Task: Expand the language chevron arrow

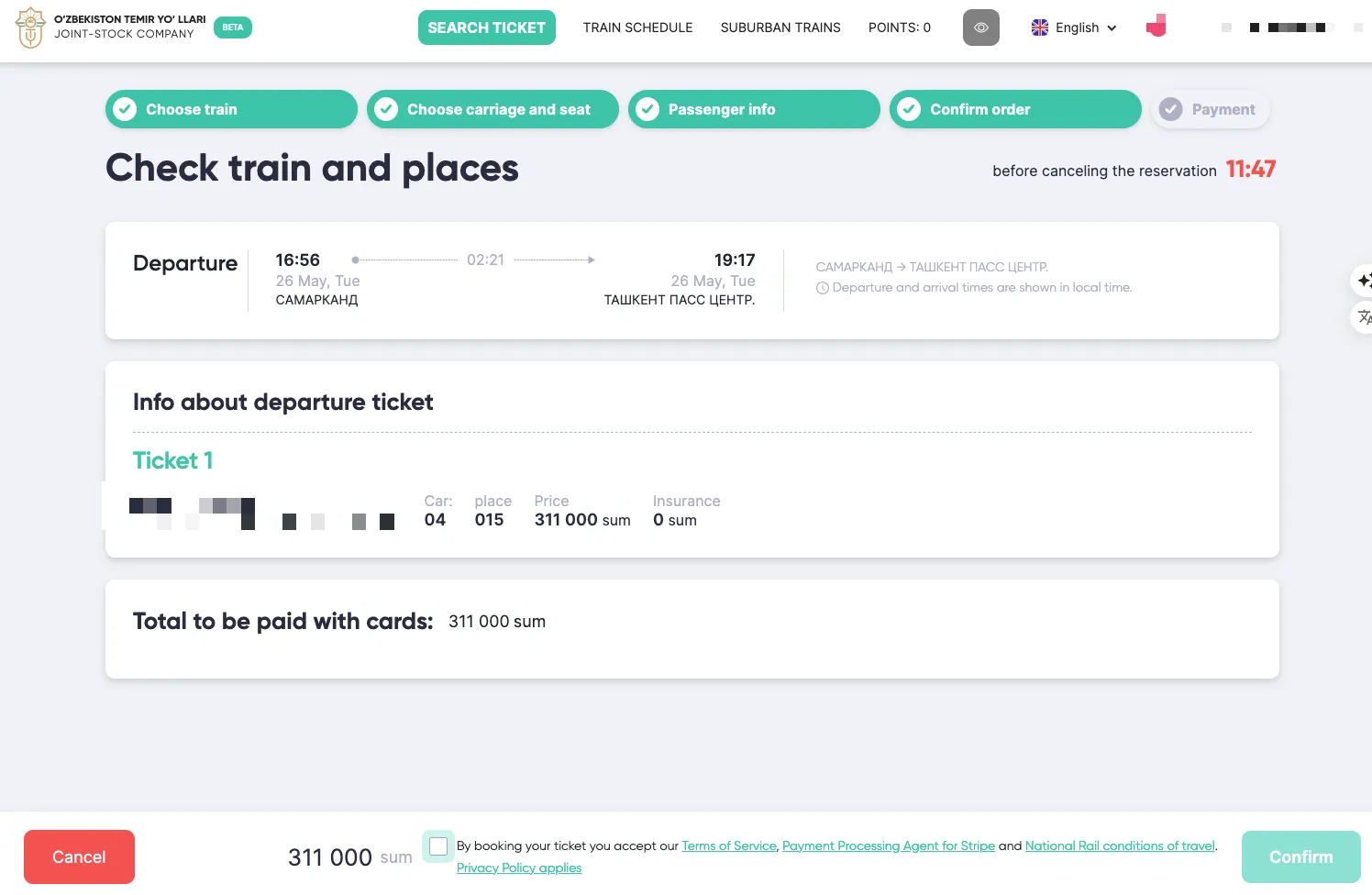Action: tap(1112, 28)
